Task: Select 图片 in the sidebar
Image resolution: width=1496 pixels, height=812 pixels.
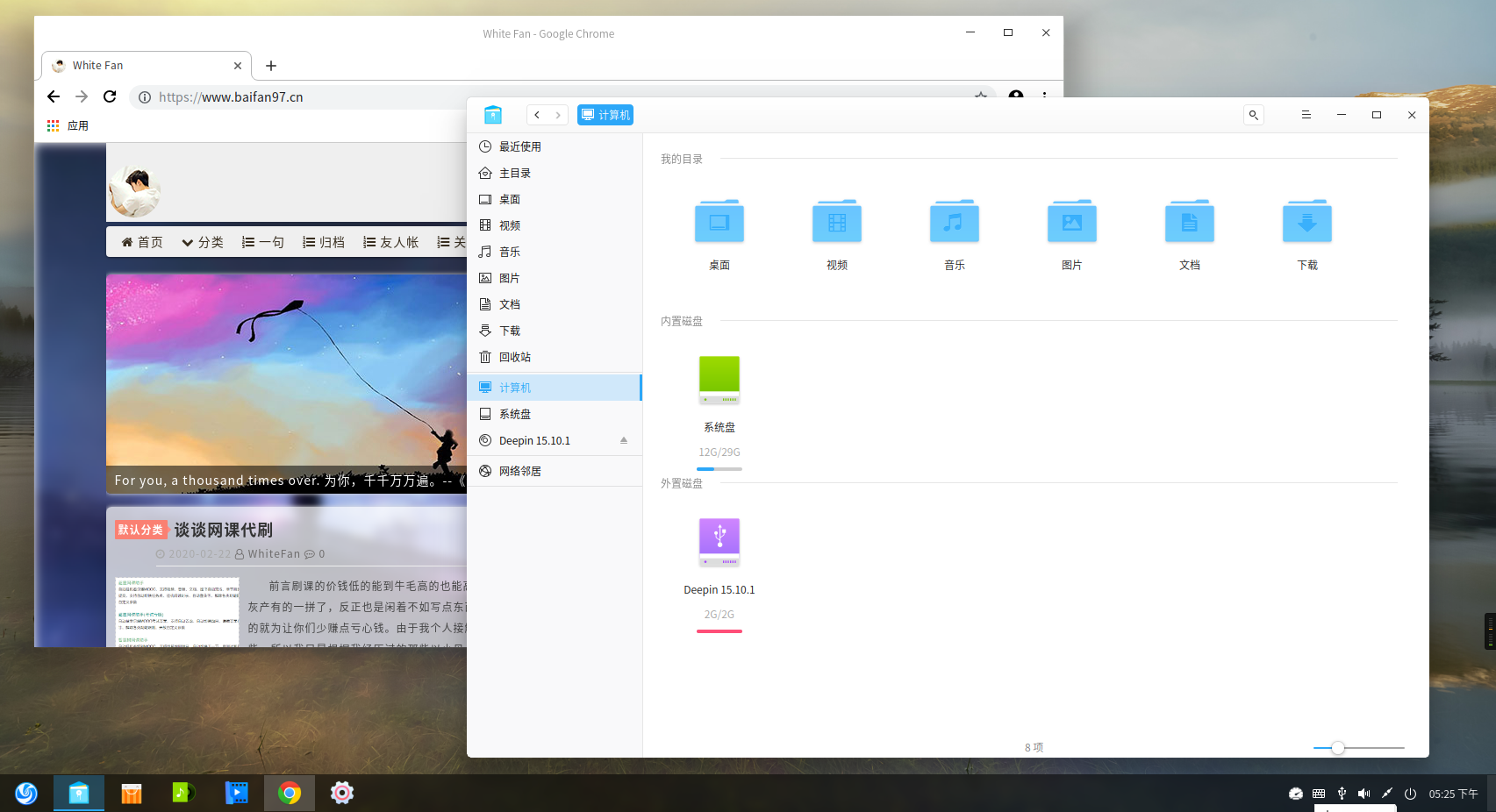Action: coord(555,278)
